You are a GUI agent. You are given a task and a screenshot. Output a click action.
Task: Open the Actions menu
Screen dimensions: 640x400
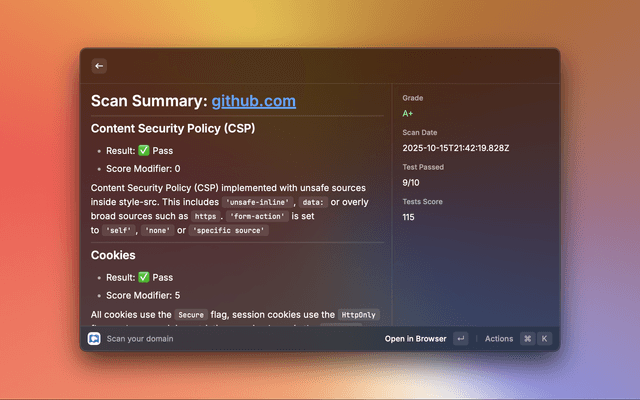pos(499,339)
